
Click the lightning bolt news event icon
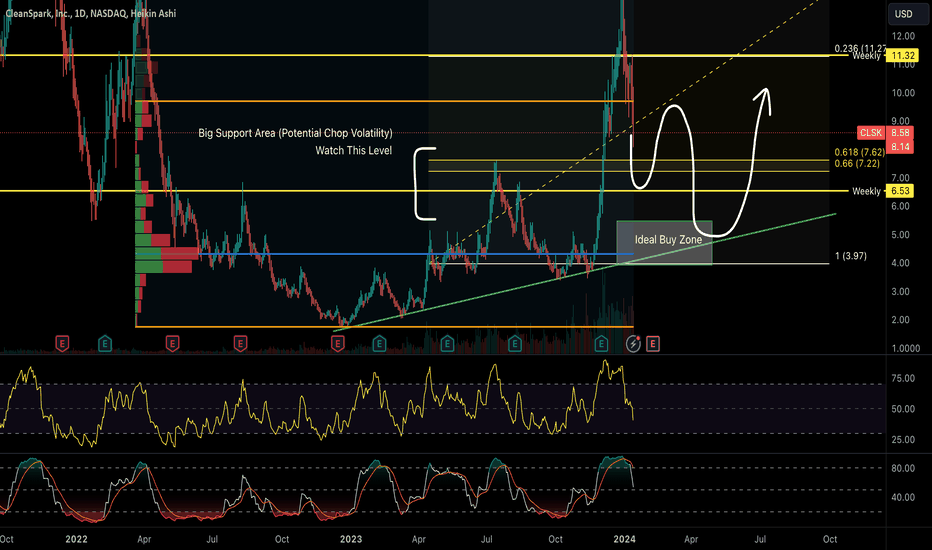click(x=633, y=344)
